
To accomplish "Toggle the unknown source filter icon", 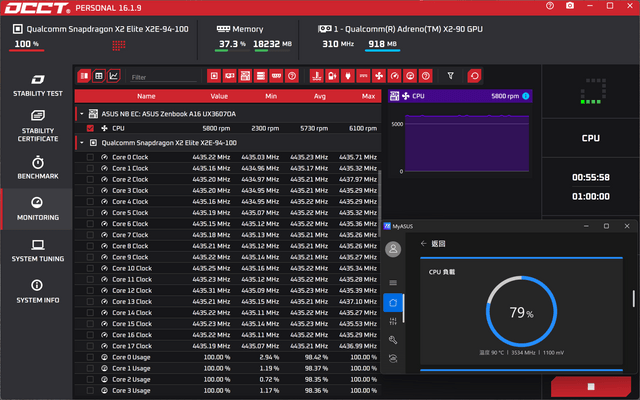I will (292, 76).
